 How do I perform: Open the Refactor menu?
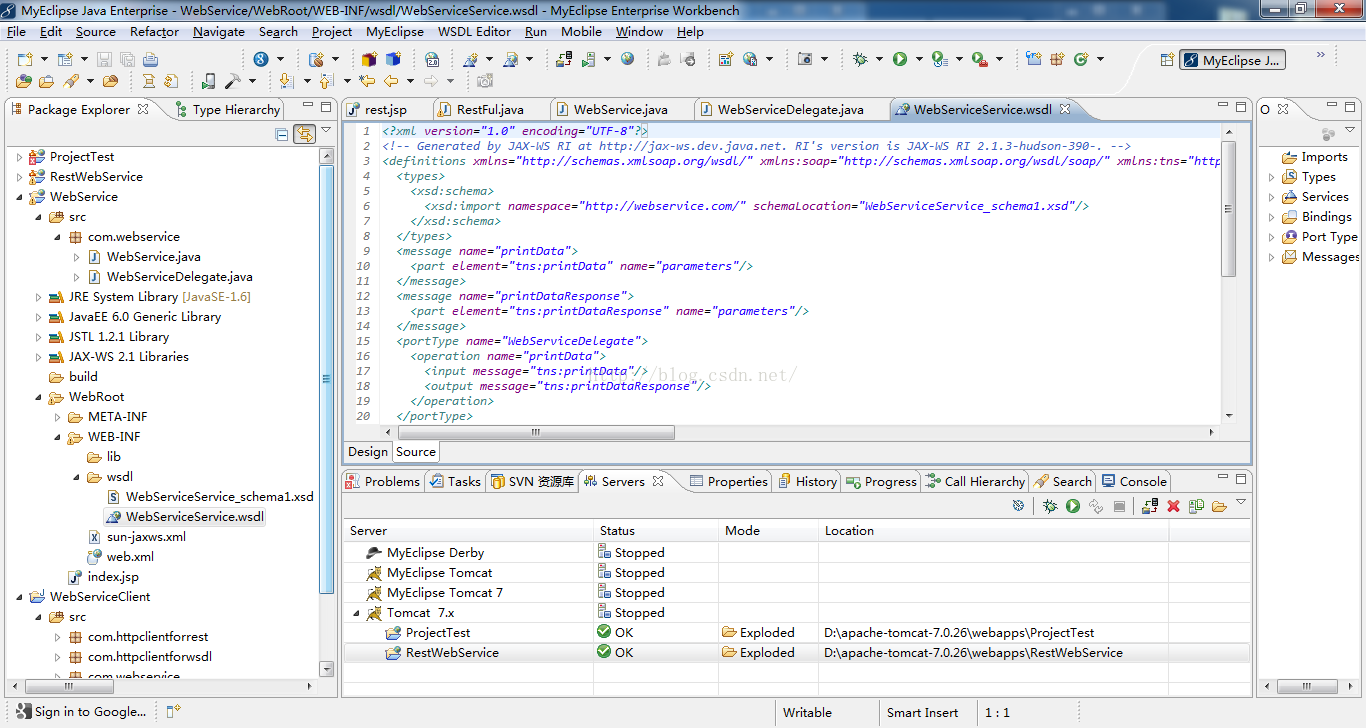154,31
